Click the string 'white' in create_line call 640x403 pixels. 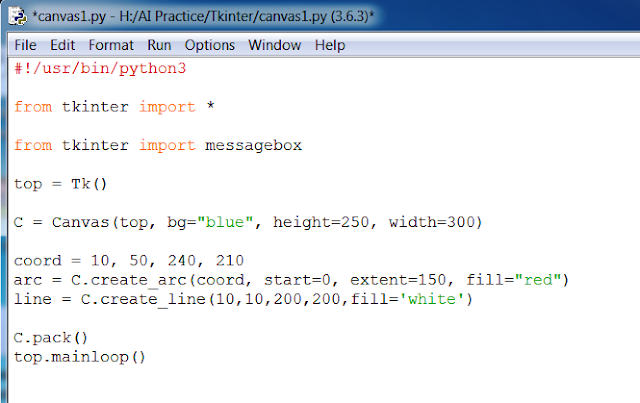[432, 299]
